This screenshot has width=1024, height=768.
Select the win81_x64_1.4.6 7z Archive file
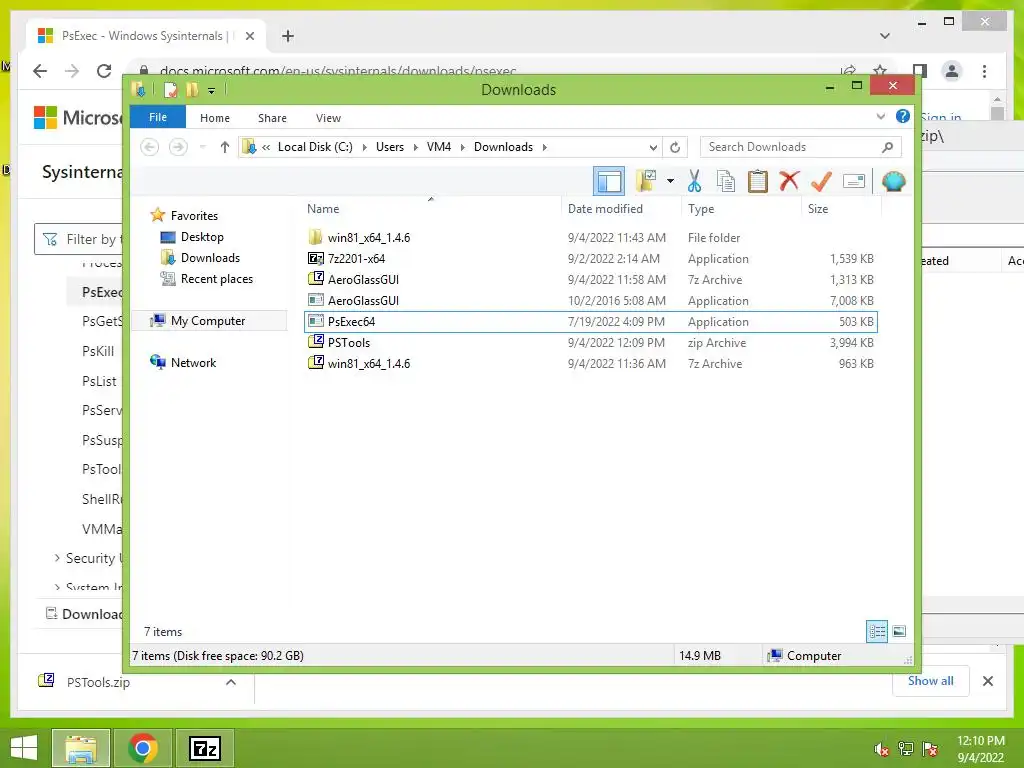(590, 363)
